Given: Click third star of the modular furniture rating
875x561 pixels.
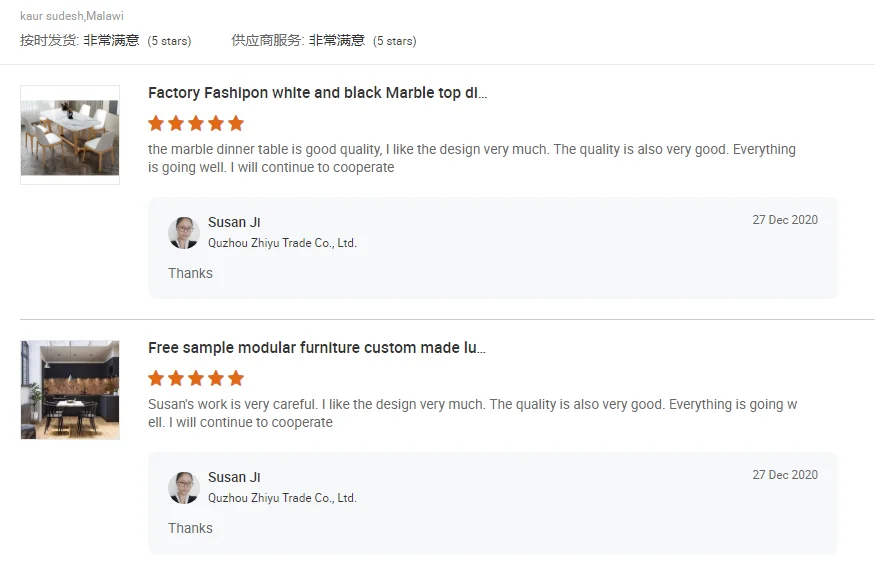Looking at the screenshot, I should tap(196, 379).
